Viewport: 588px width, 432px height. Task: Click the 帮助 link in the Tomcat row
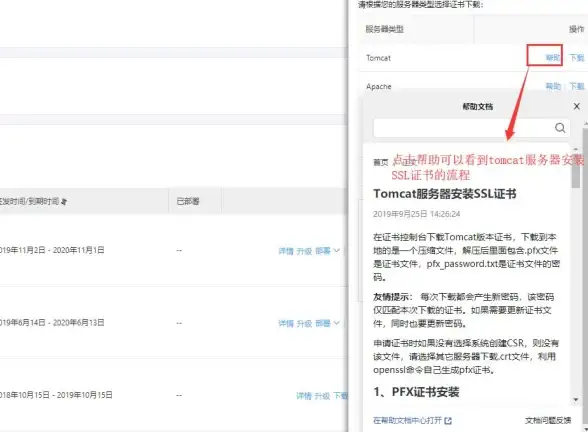(552, 57)
